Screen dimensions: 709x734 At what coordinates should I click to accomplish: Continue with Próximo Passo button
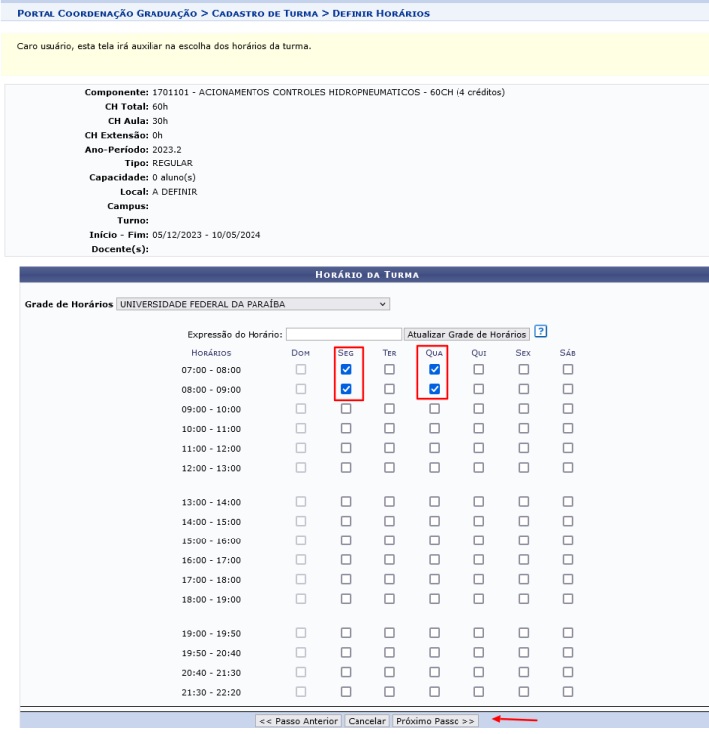tap(435, 721)
